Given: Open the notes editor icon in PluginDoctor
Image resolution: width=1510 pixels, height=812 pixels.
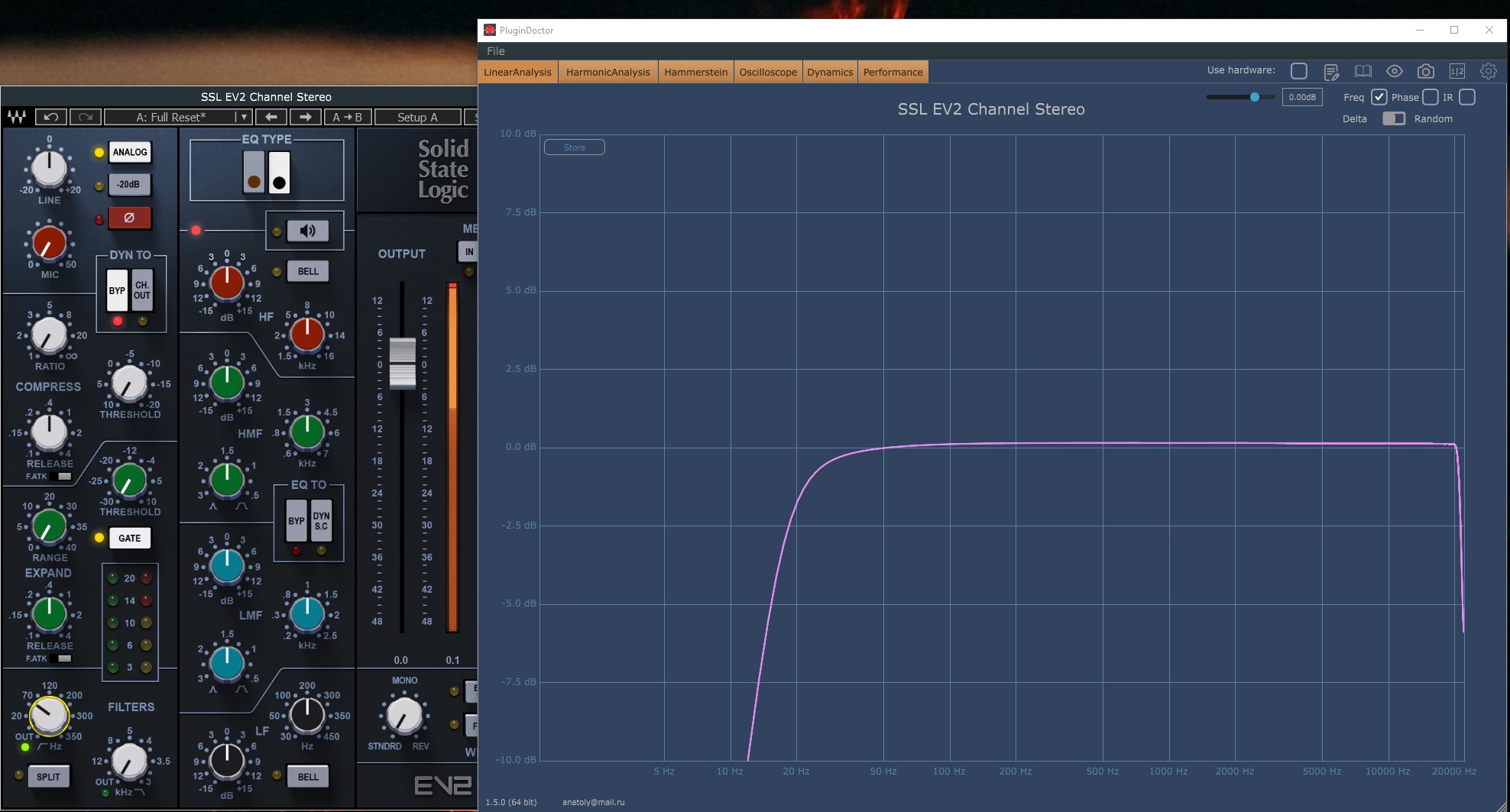Looking at the screenshot, I should click(1331, 72).
